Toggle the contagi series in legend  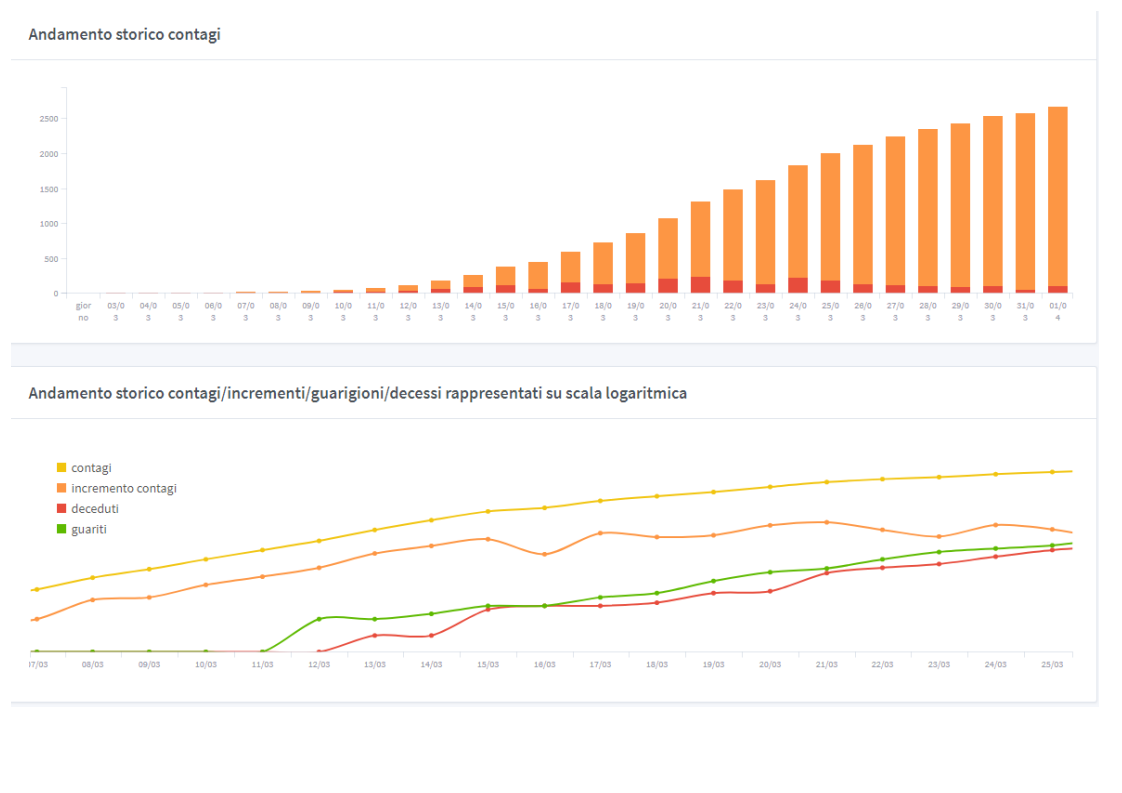[91, 468]
